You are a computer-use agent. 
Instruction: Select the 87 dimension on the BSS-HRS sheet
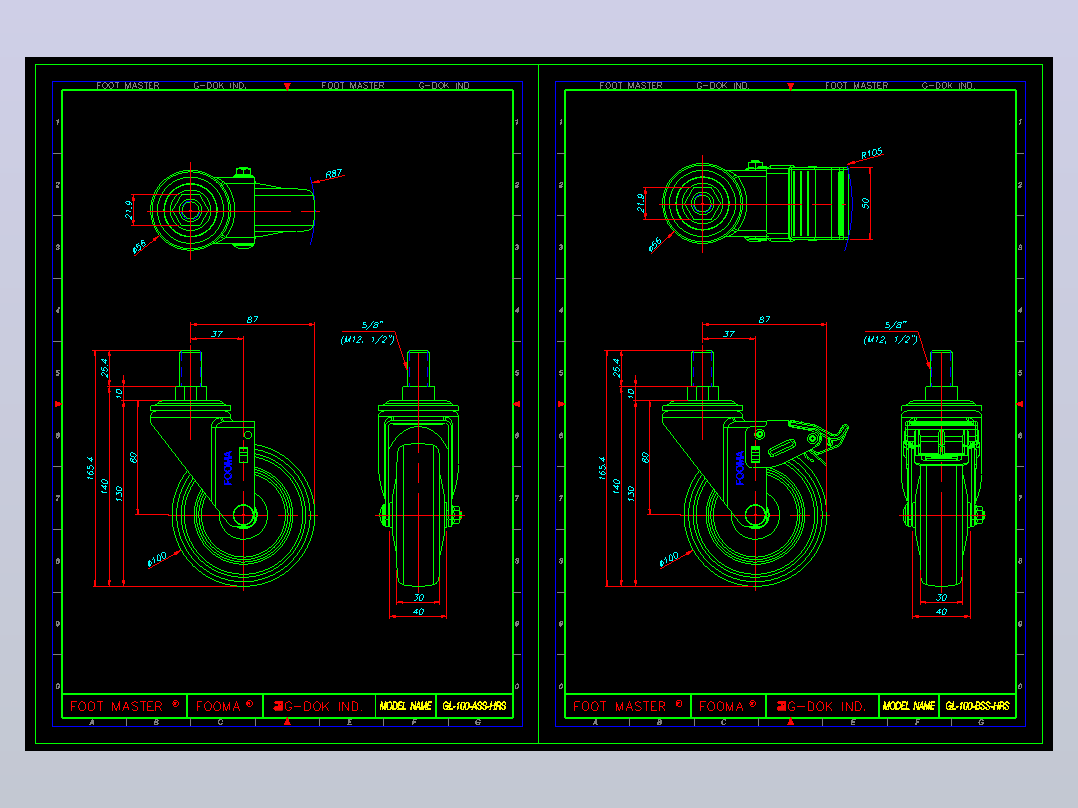764,319
